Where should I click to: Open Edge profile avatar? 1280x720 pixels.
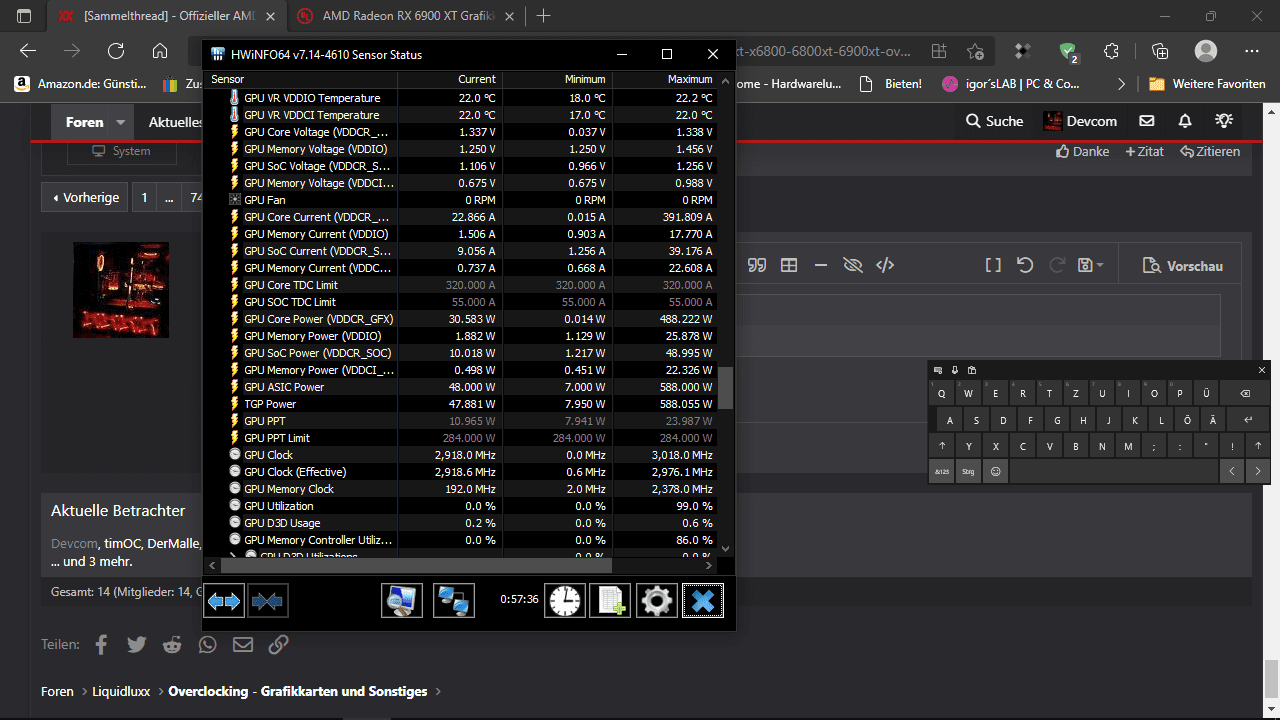click(x=1206, y=51)
